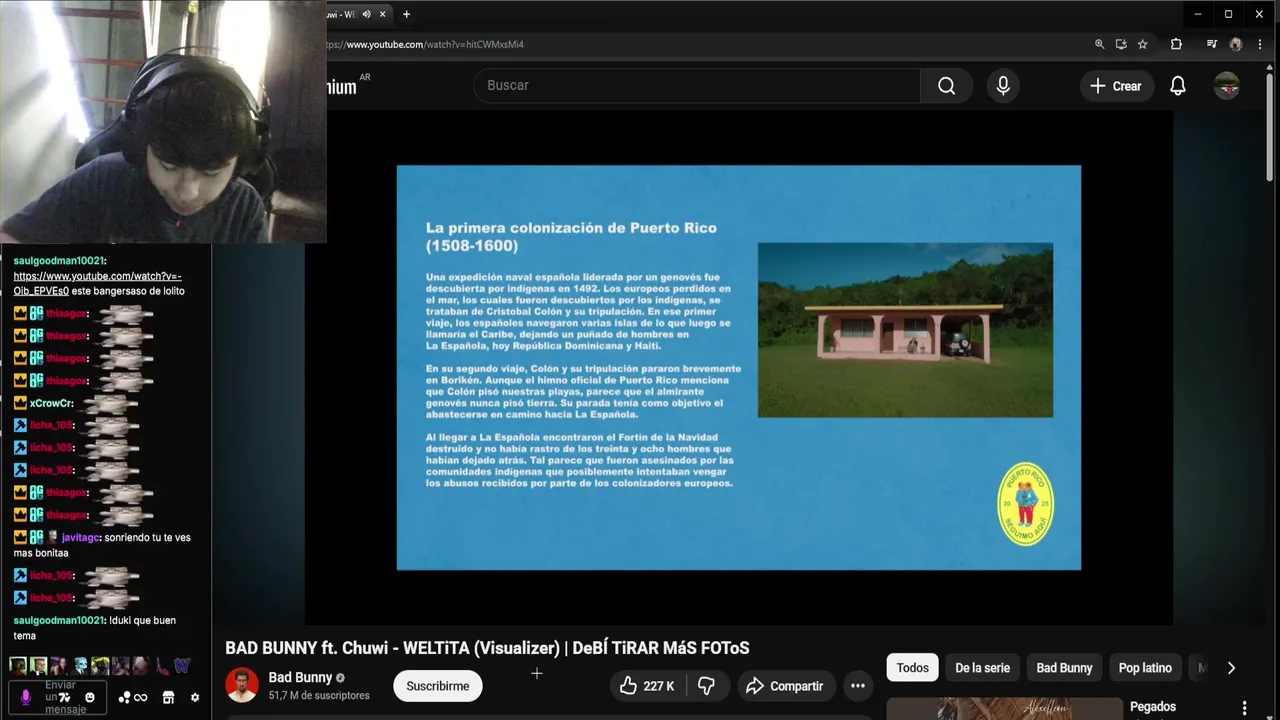The height and width of the screenshot is (720, 1280).
Task: Select the Todos filter chip
Action: (912, 668)
